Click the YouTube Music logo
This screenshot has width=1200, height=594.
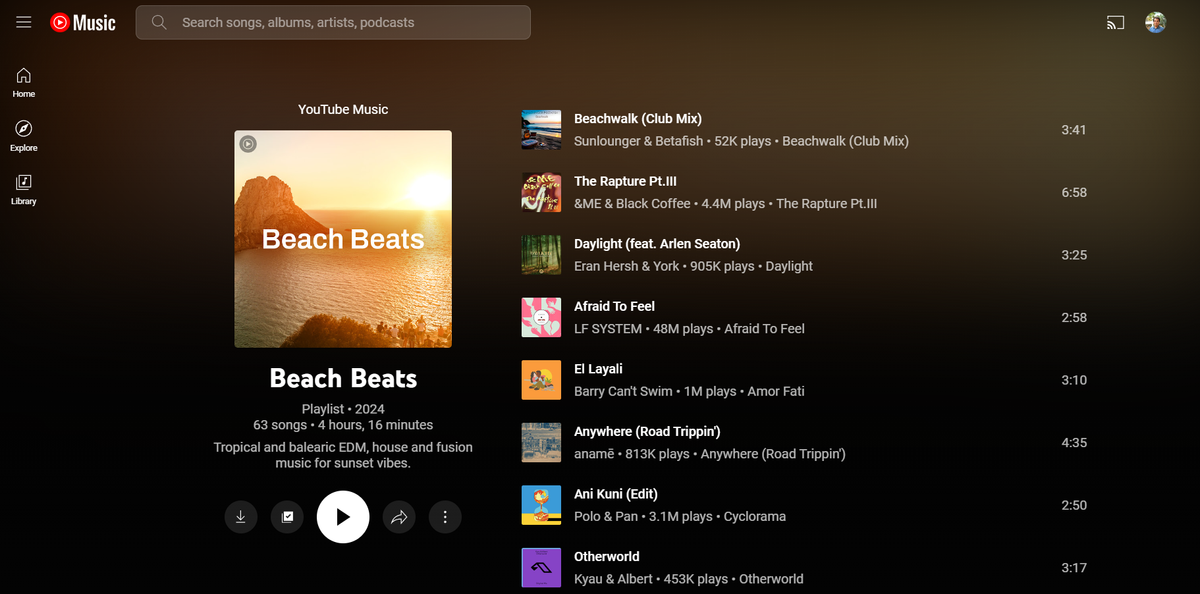tap(83, 22)
